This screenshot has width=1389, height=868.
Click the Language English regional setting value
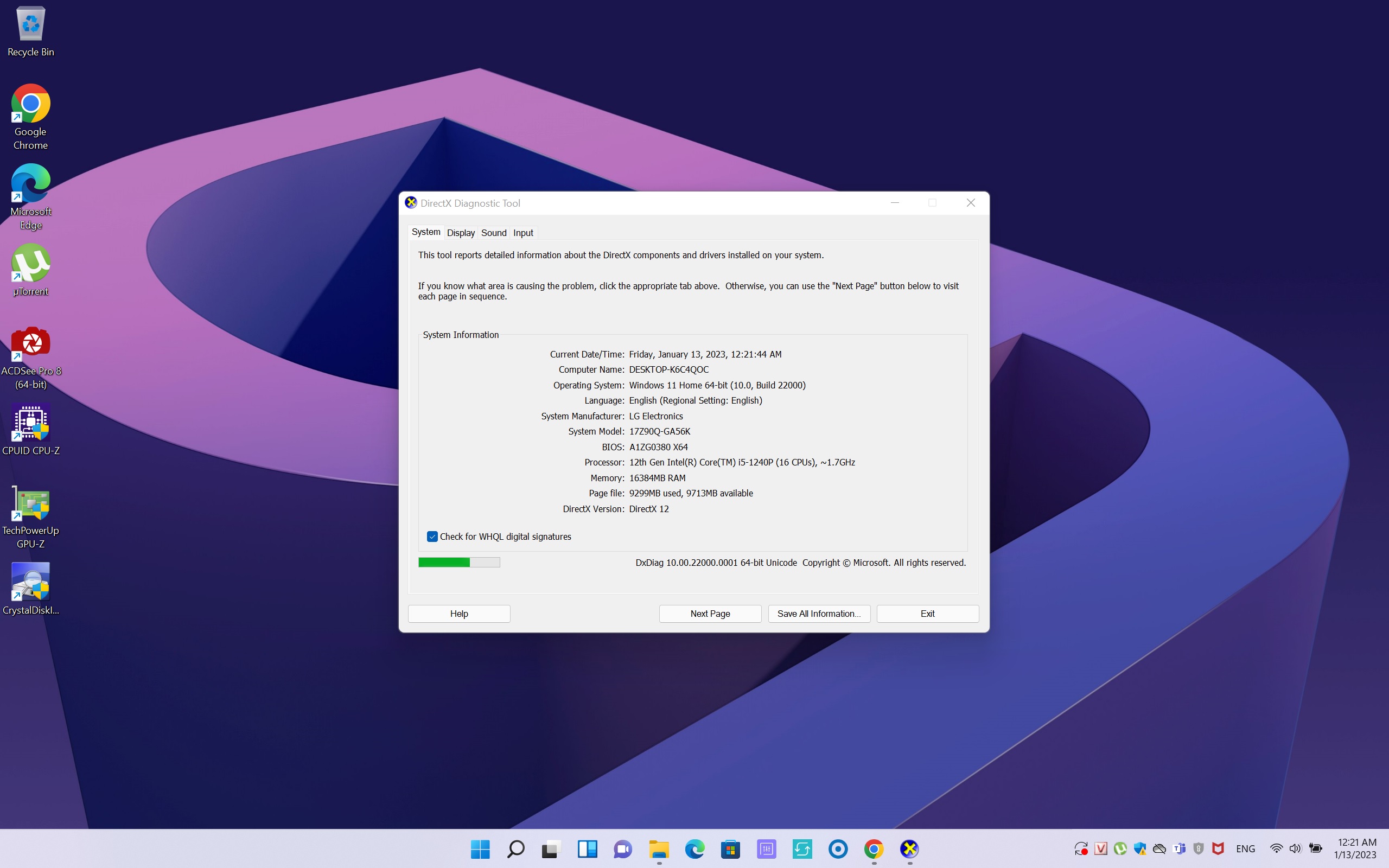[x=696, y=401]
